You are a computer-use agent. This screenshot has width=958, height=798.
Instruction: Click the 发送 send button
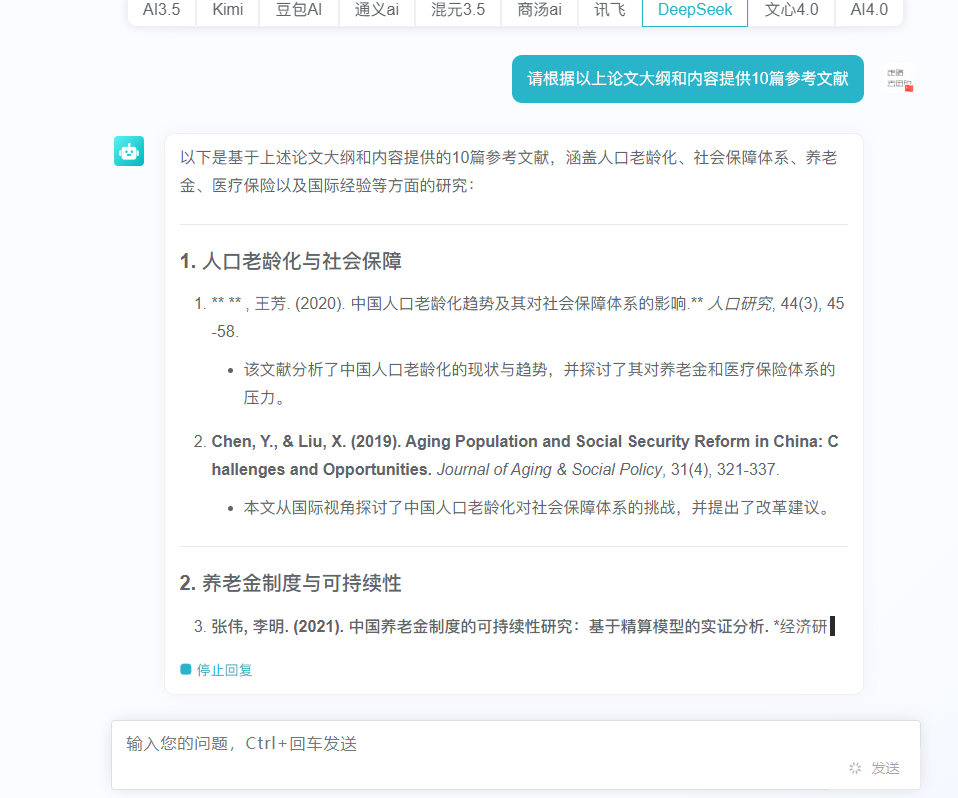point(885,768)
